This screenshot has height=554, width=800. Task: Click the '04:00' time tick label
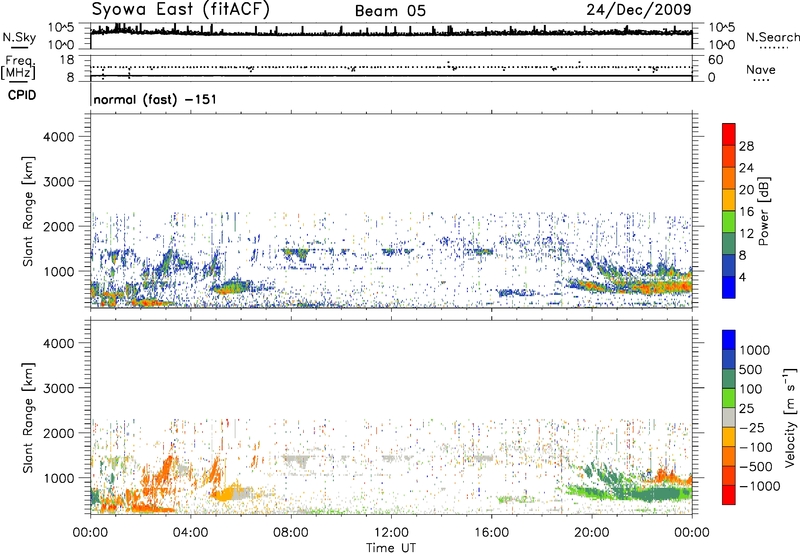pyautogui.click(x=190, y=533)
